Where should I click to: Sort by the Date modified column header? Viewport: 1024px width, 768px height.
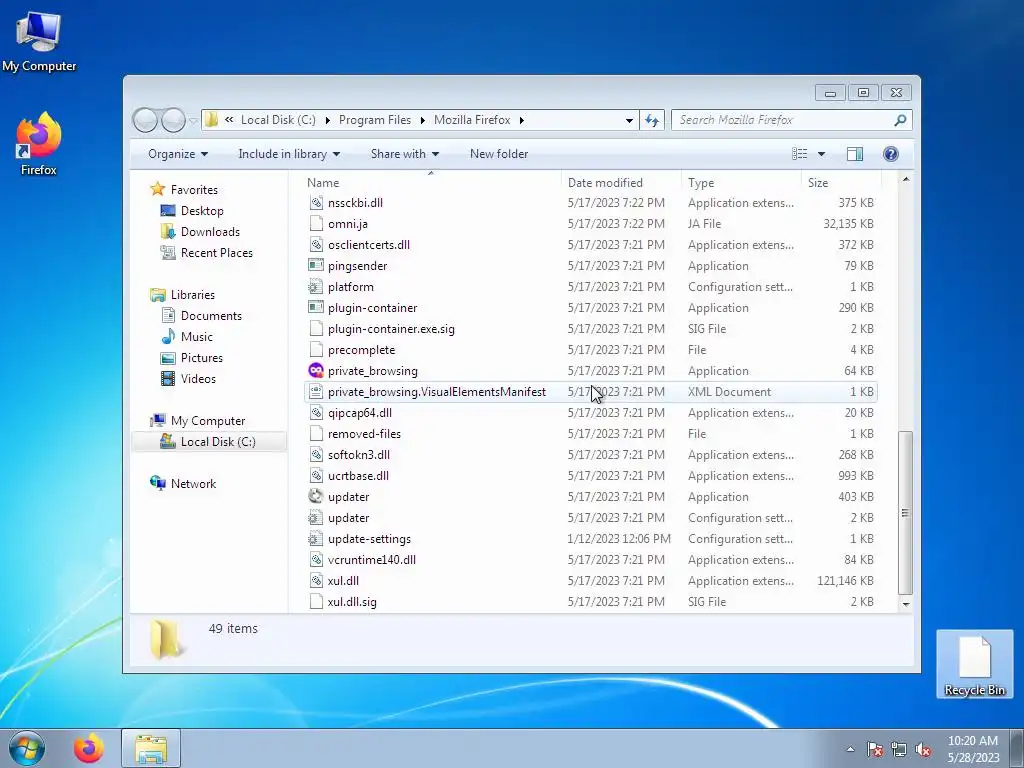(620, 183)
